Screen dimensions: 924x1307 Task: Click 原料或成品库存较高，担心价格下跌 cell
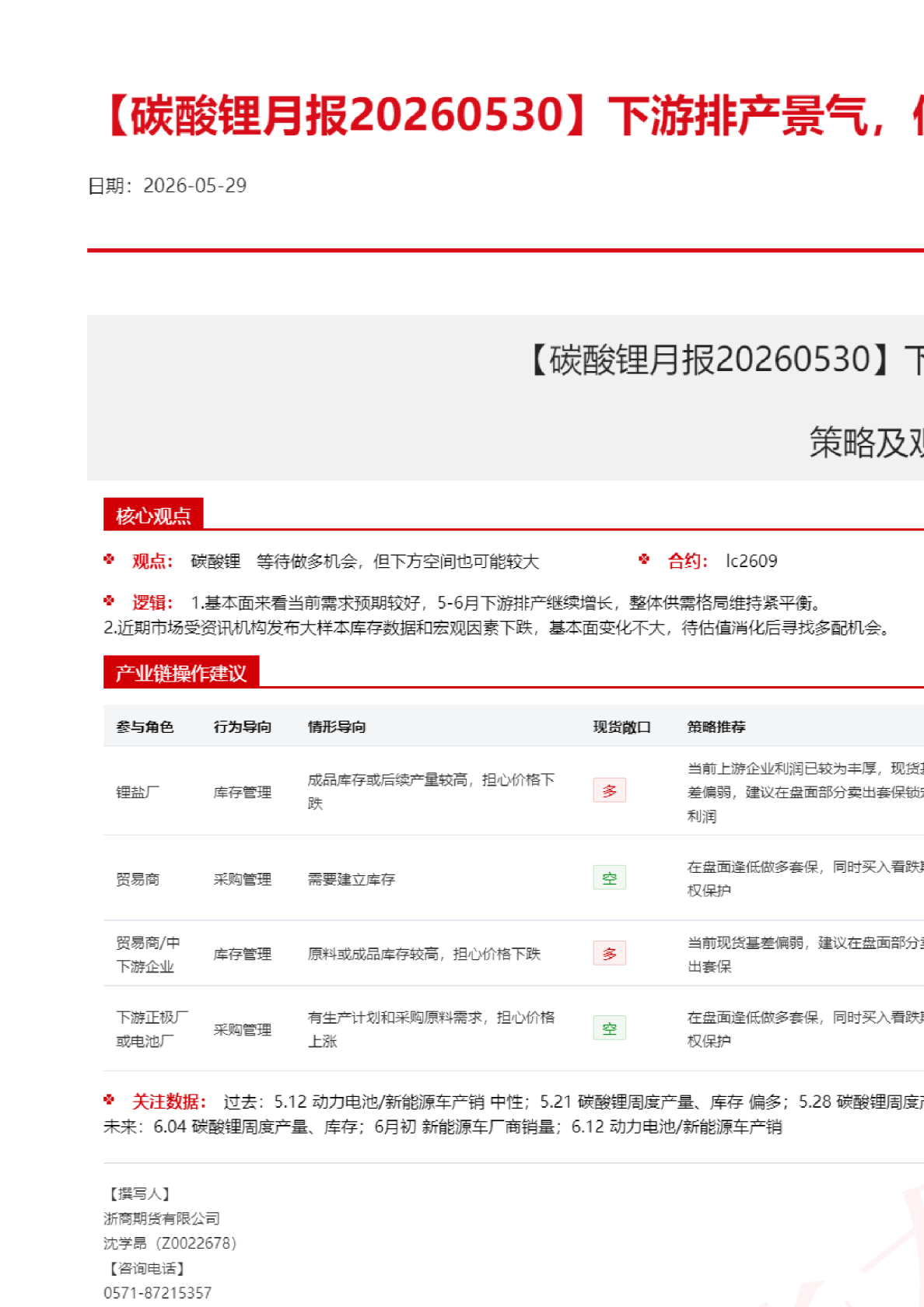click(x=424, y=954)
